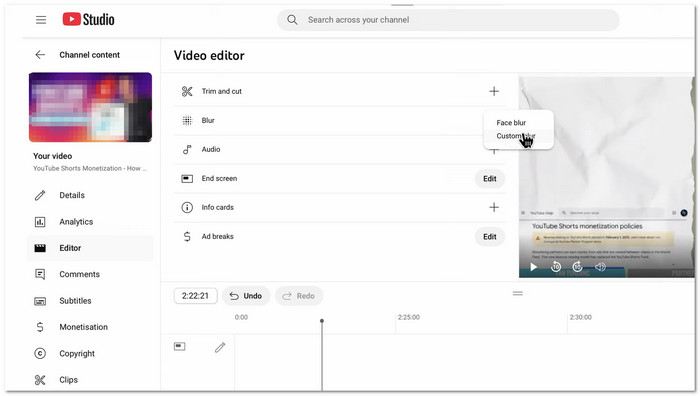Edit the End screen
This screenshot has width=700, height=396.
pyautogui.click(x=490, y=179)
